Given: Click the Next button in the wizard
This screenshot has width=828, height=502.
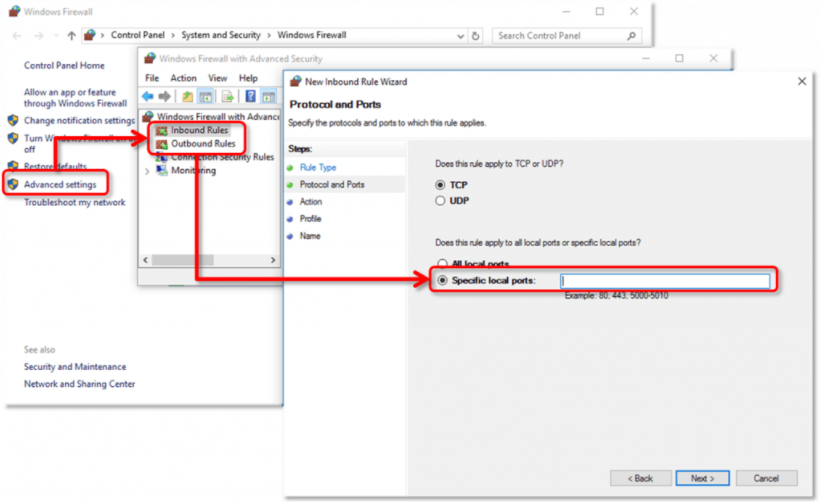Looking at the screenshot, I should (702, 478).
